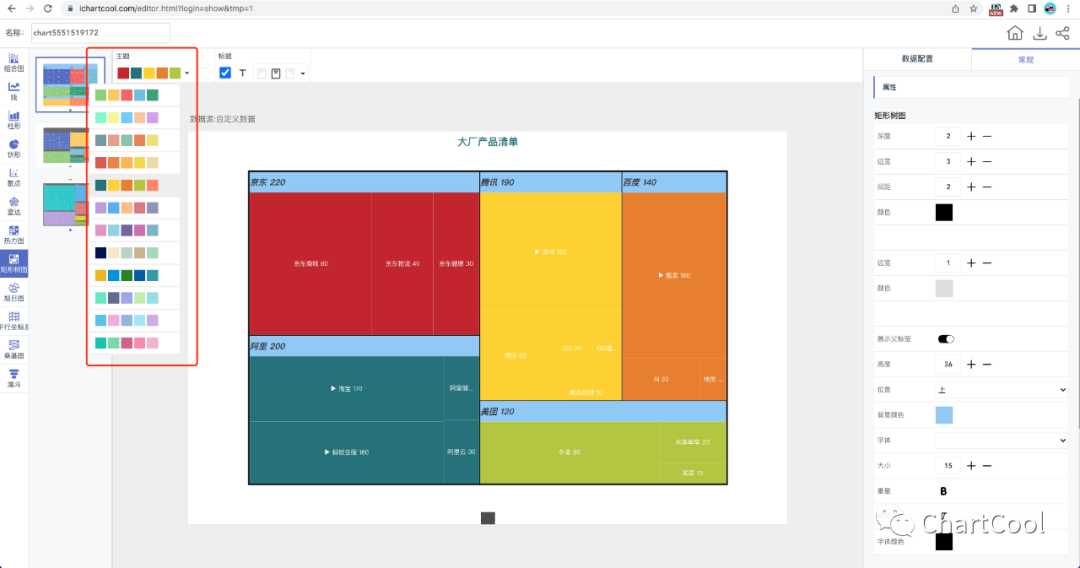
Task: Share the chart via share icon
Action: coord(1063,33)
